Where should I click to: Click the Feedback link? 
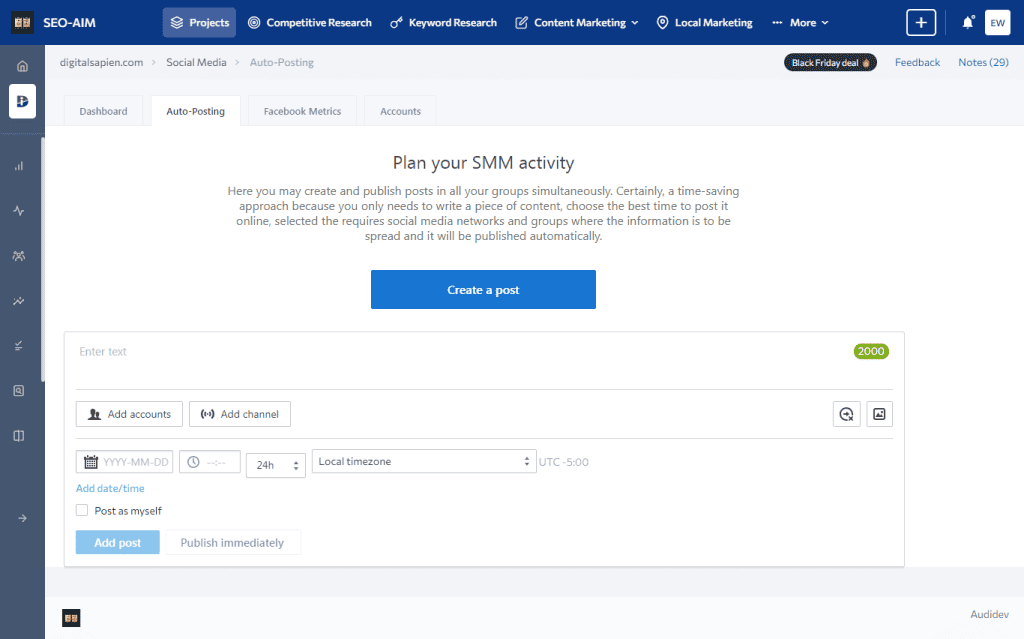(917, 62)
